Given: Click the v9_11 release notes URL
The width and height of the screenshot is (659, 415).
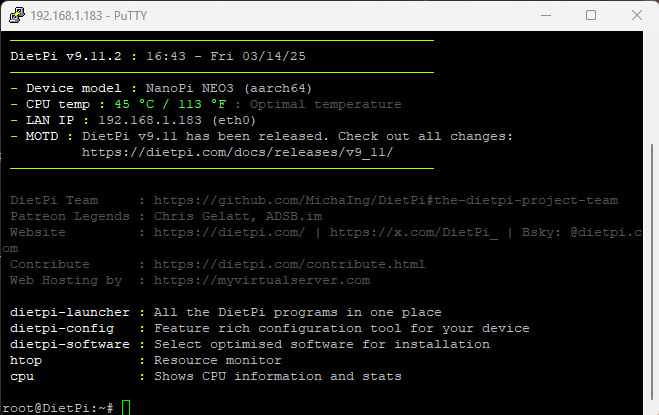Looking at the screenshot, I should point(237,152).
